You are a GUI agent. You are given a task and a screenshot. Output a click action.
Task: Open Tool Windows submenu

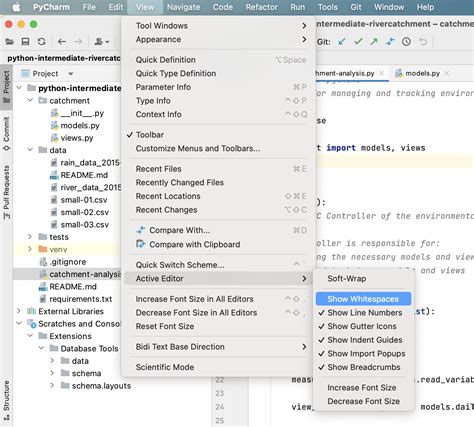[217, 26]
